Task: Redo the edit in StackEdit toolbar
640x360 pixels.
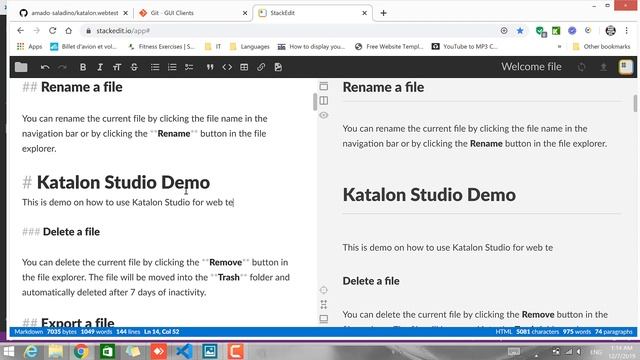Action: pyautogui.click(x=62, y=67)
